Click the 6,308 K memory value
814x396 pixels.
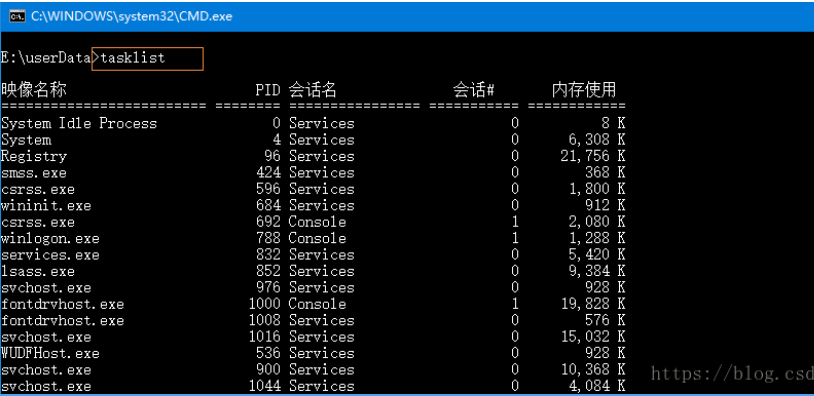point(597,140)
